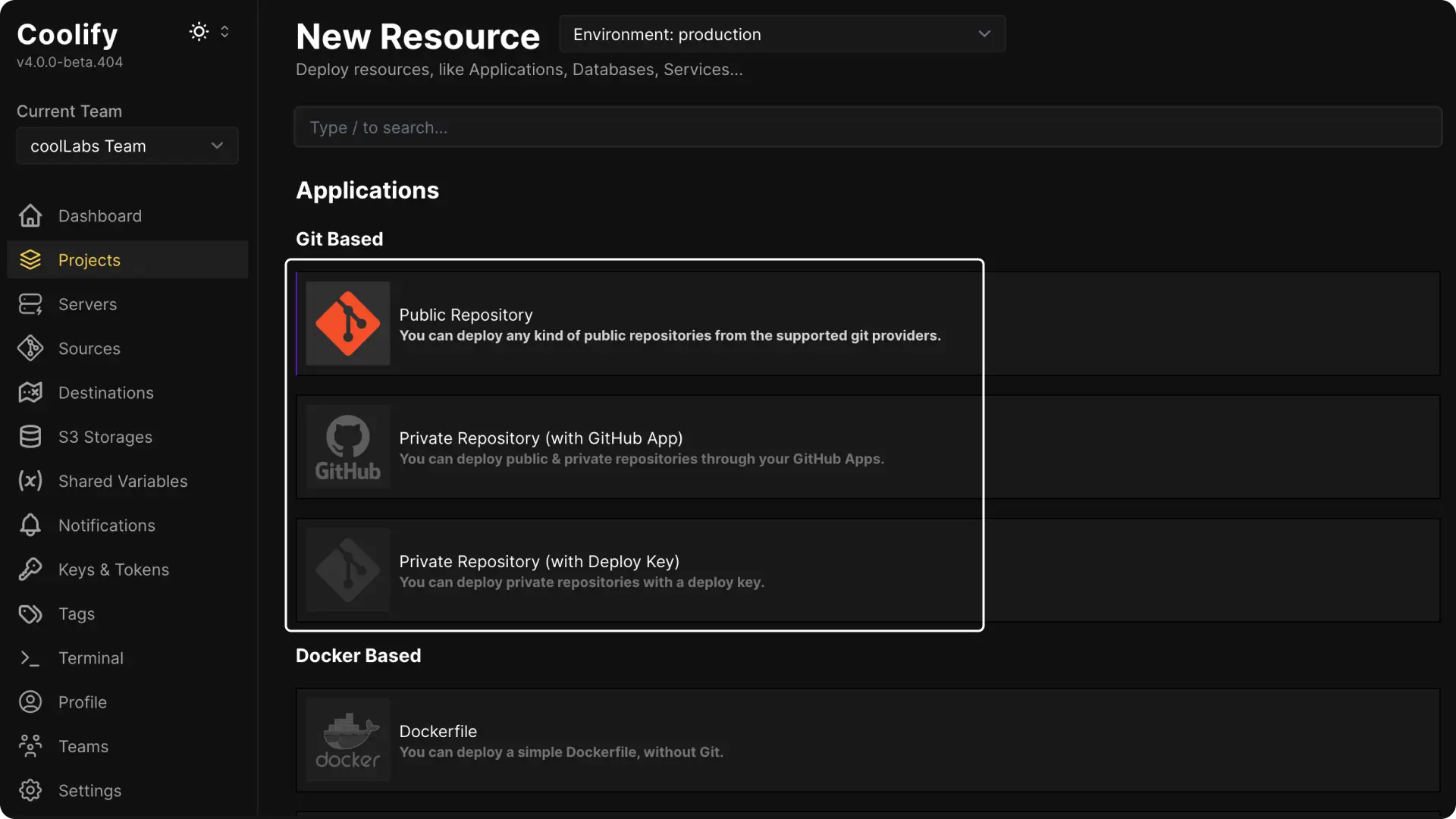Open S3 Storages
Viewport: 1456px width, 819px height.
(x=105, y=436)
